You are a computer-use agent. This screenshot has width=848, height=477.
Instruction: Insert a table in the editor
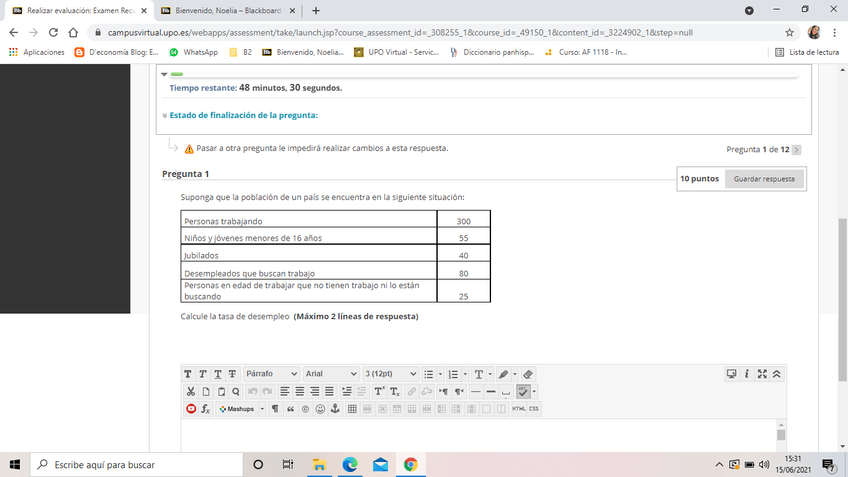[352, 409]
